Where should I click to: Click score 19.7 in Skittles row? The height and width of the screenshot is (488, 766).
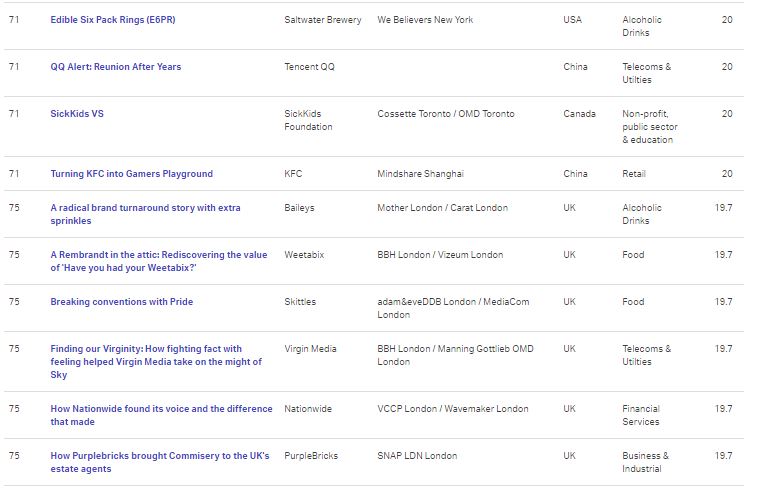click(723, 301)
